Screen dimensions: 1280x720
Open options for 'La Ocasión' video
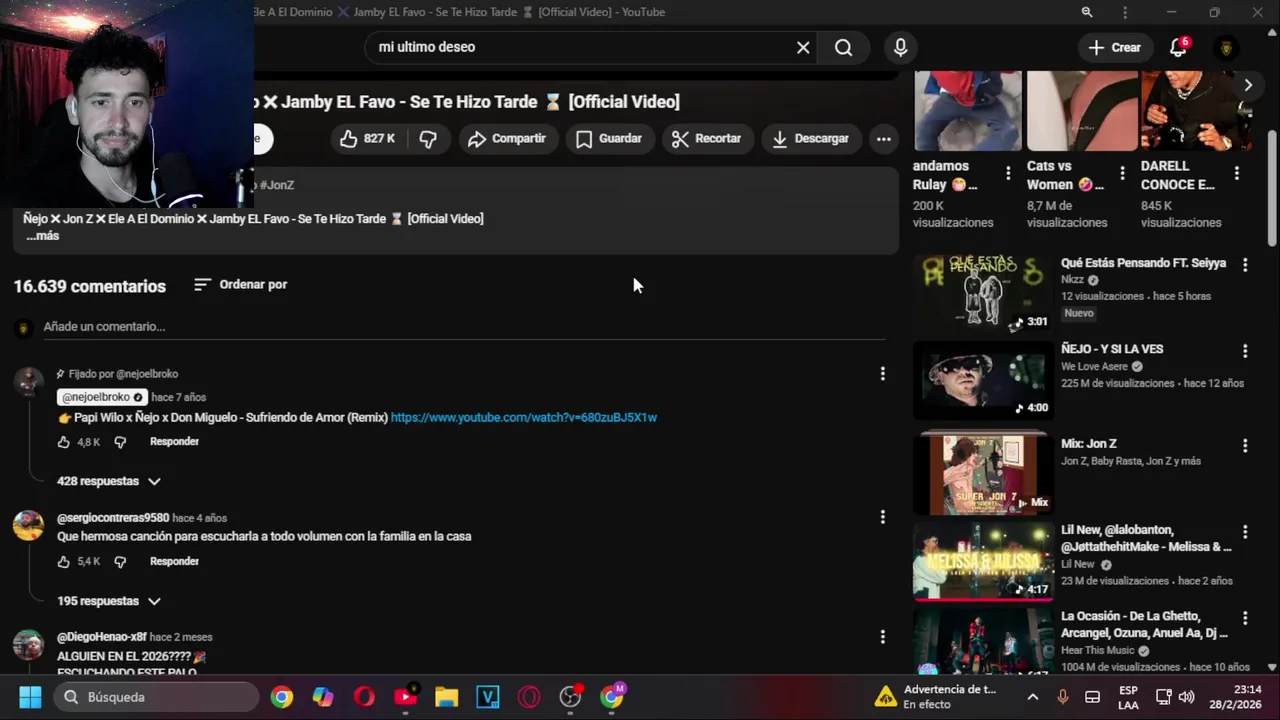1245,618
